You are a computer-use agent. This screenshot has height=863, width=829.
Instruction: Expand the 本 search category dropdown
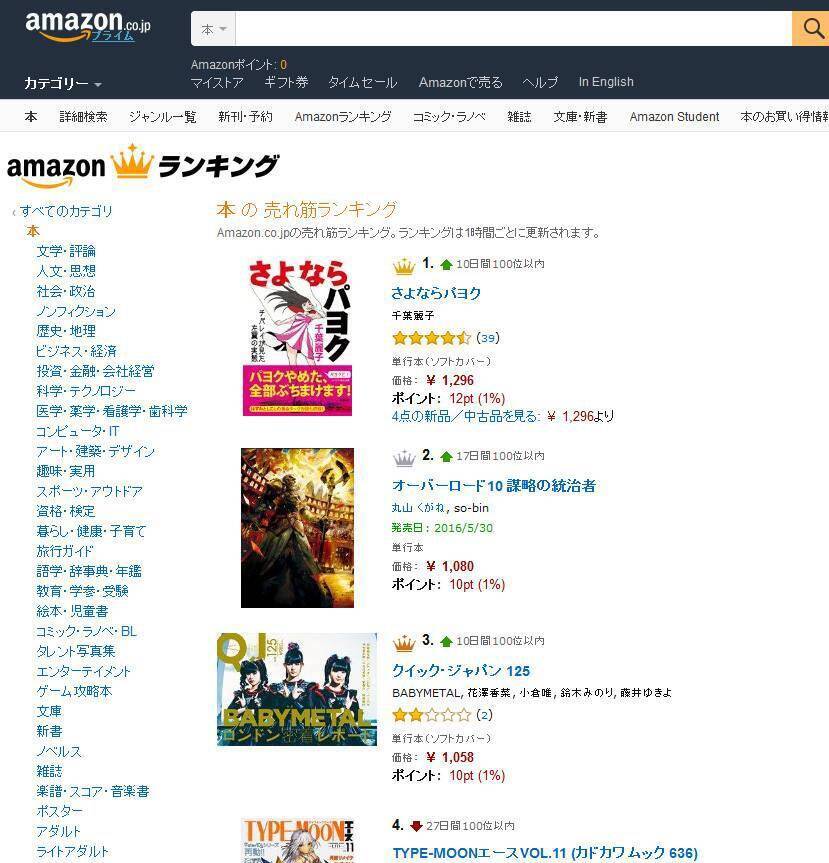(x=214, y=29)
